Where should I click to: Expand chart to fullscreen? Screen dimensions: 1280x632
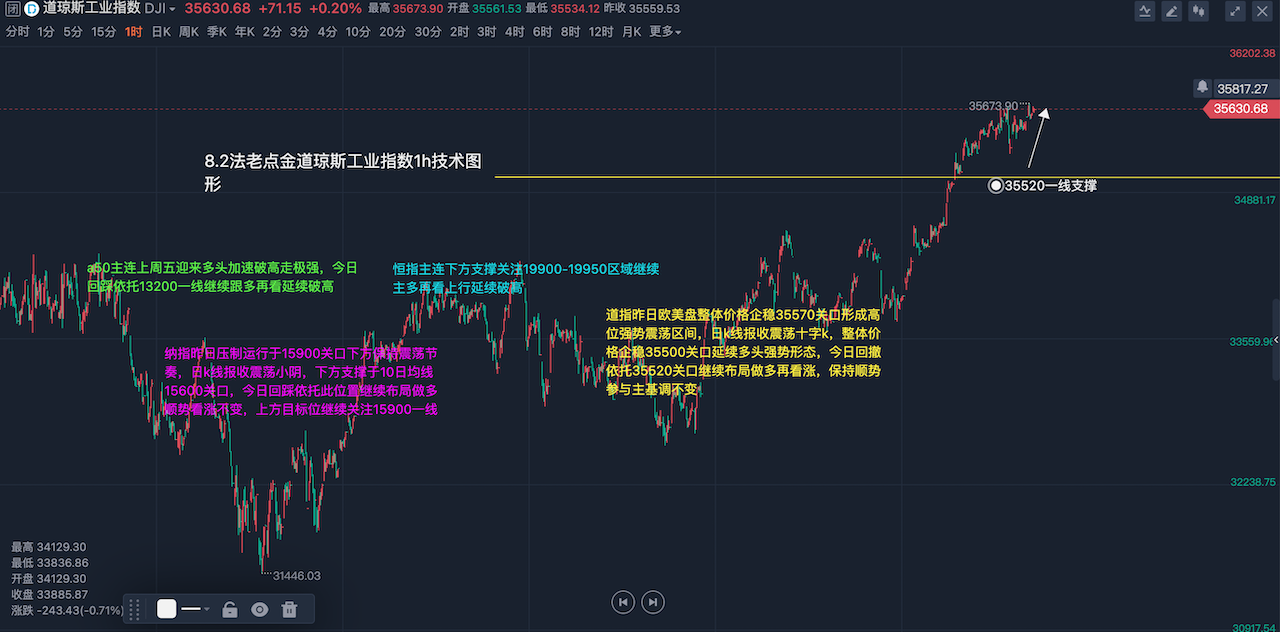pyautogui.click(x=1236, y=11)
